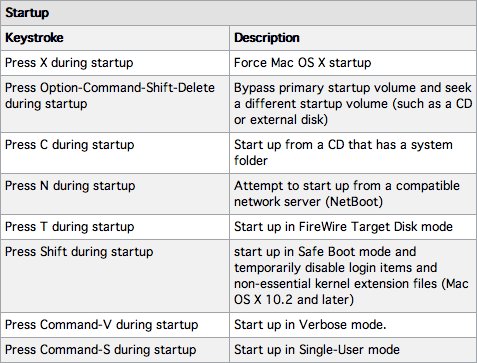Select the Description column header
Screen dimensions: 477x363
pos(267,38)
